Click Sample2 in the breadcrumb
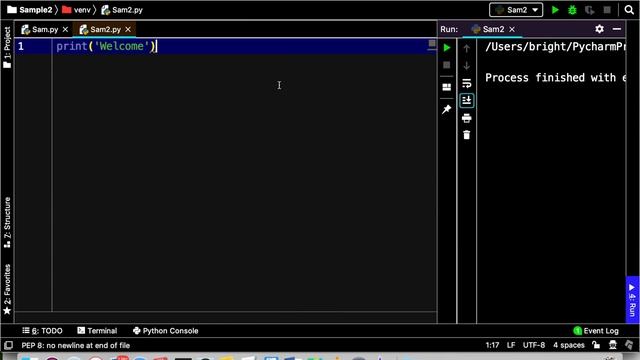Viewport: 640px width, 360px height. click(x=30, y=10)
